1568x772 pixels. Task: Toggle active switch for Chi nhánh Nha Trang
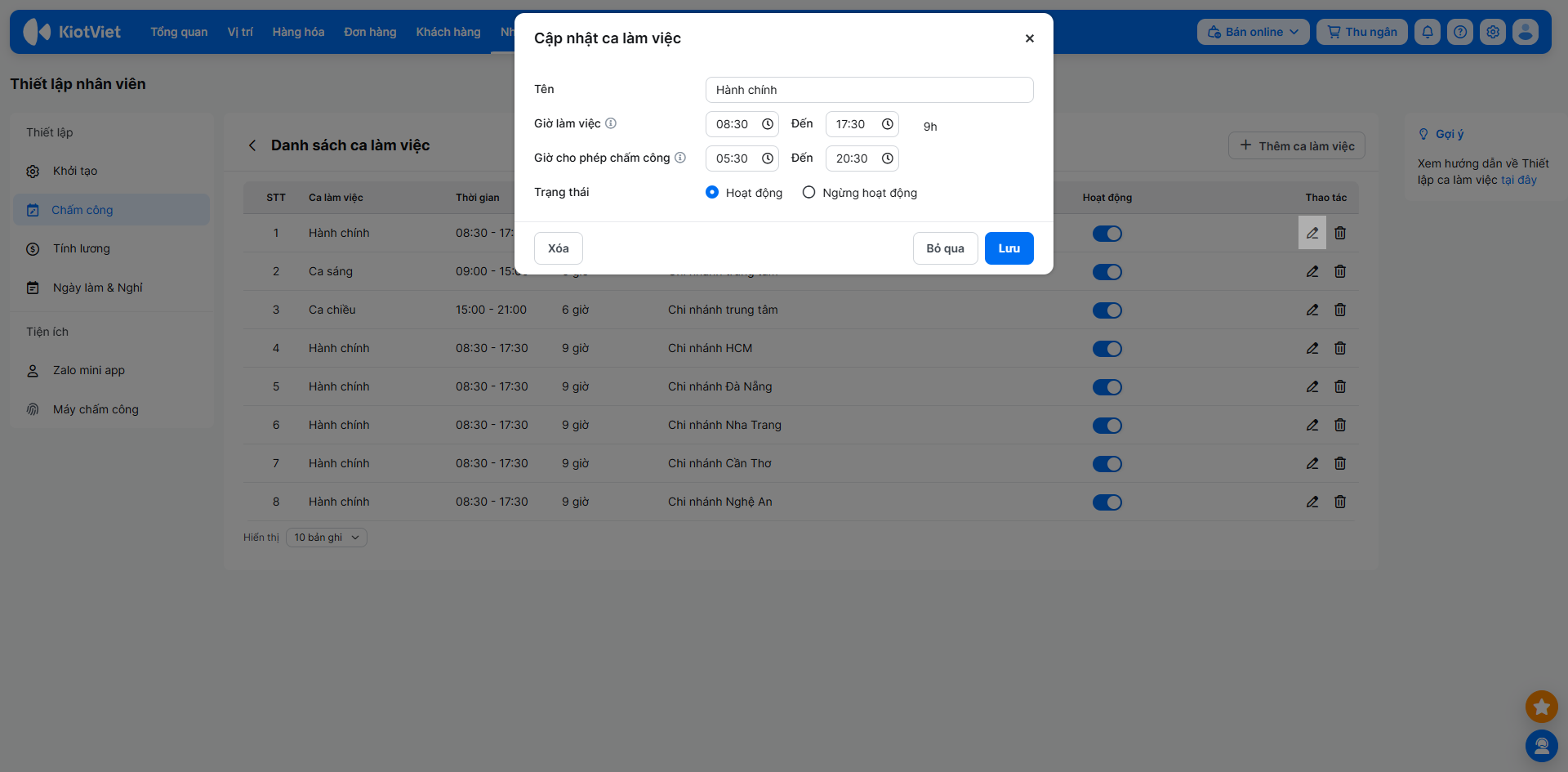(x=1107, y=426)
